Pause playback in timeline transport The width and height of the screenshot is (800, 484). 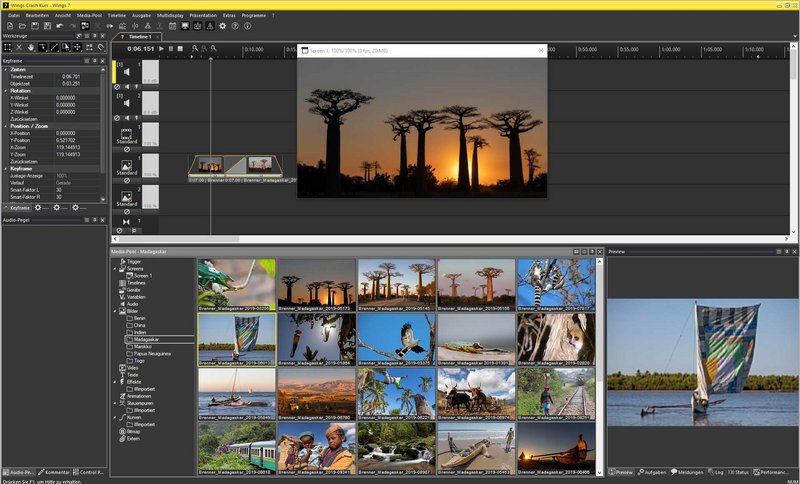(171, 48)
